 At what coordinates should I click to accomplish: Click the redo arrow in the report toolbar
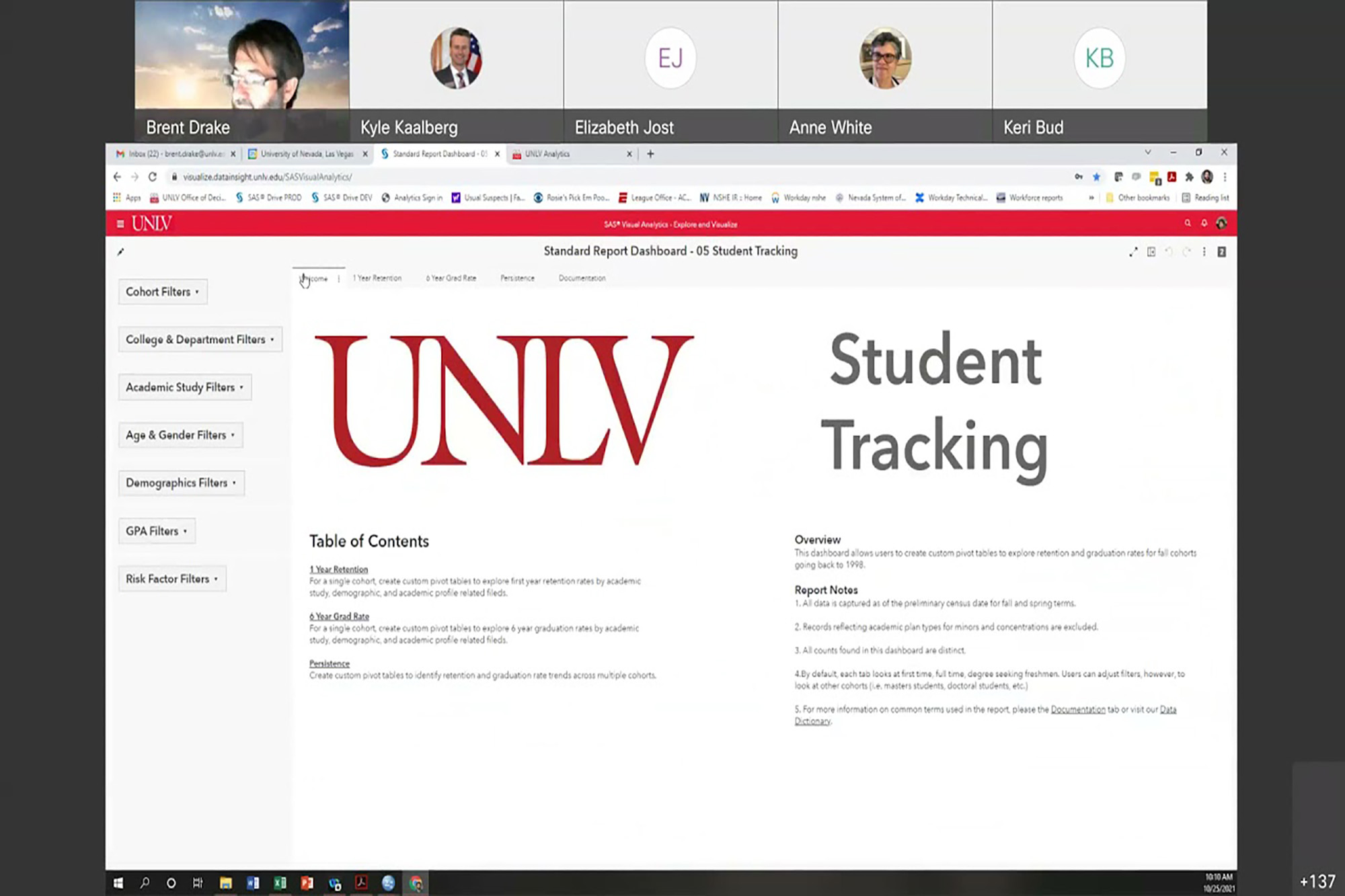(1186, 252)
